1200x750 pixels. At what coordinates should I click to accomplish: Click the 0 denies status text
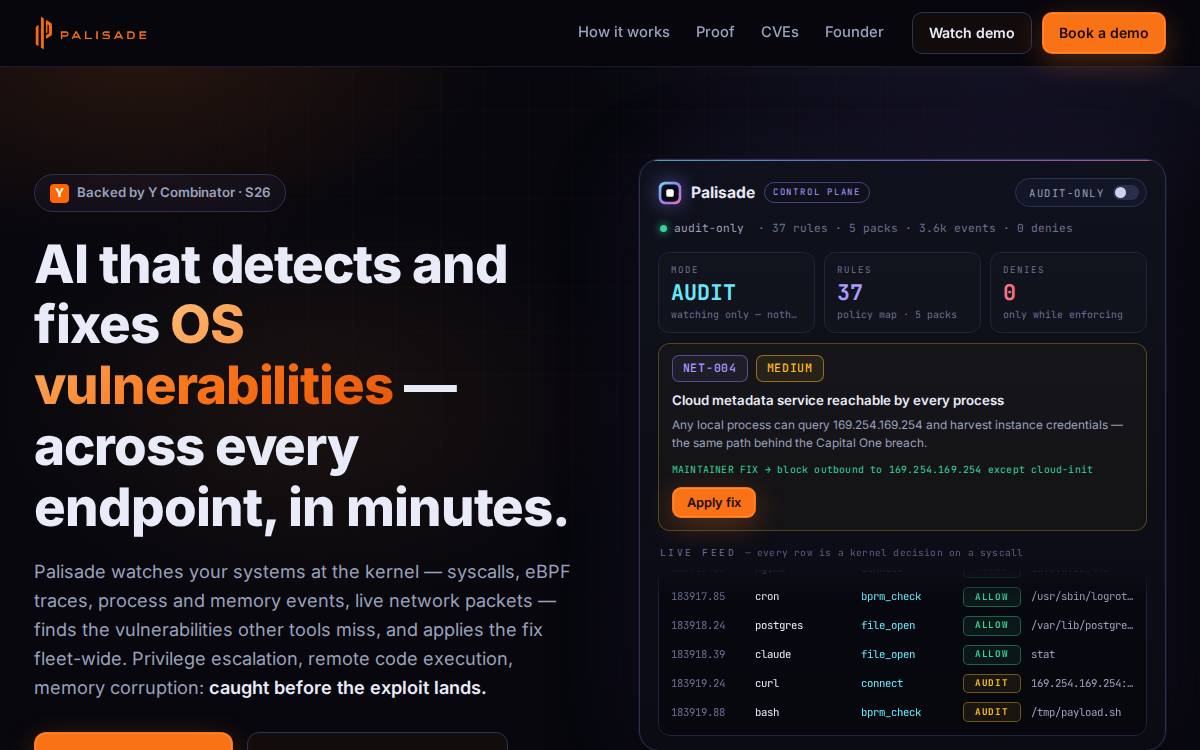point(1045,228)
